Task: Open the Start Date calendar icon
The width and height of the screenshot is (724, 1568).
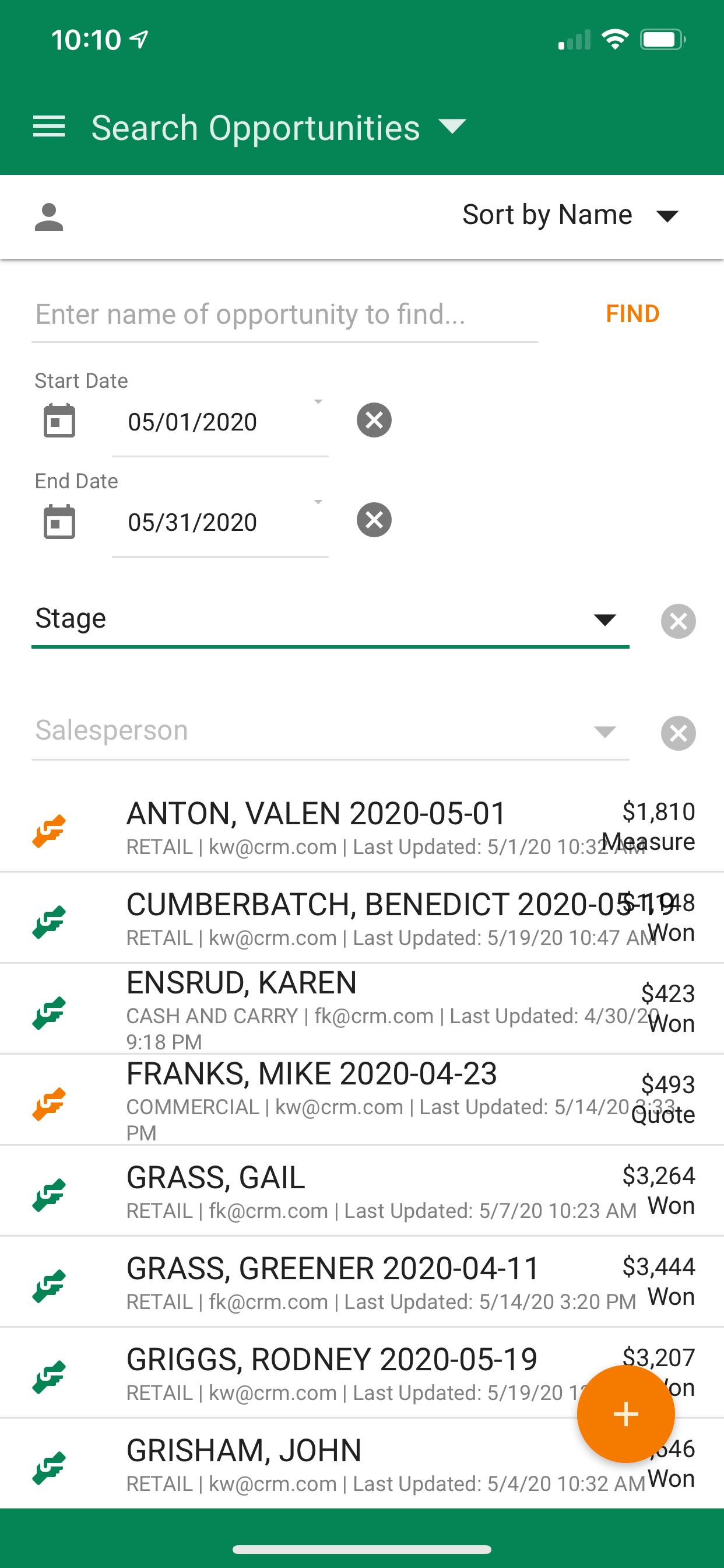Action: coord(59,421)
